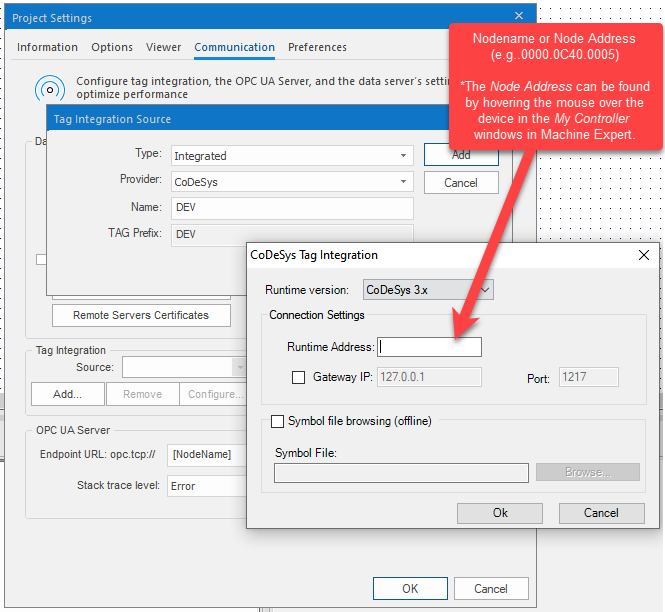
Task: Open the Preferences tab
Action: [317, 47]
